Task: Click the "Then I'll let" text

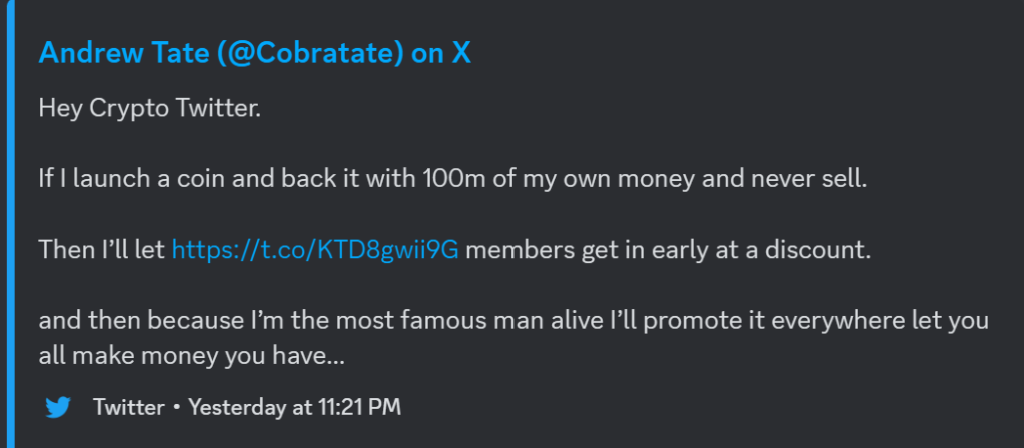Action: [102, 250]
